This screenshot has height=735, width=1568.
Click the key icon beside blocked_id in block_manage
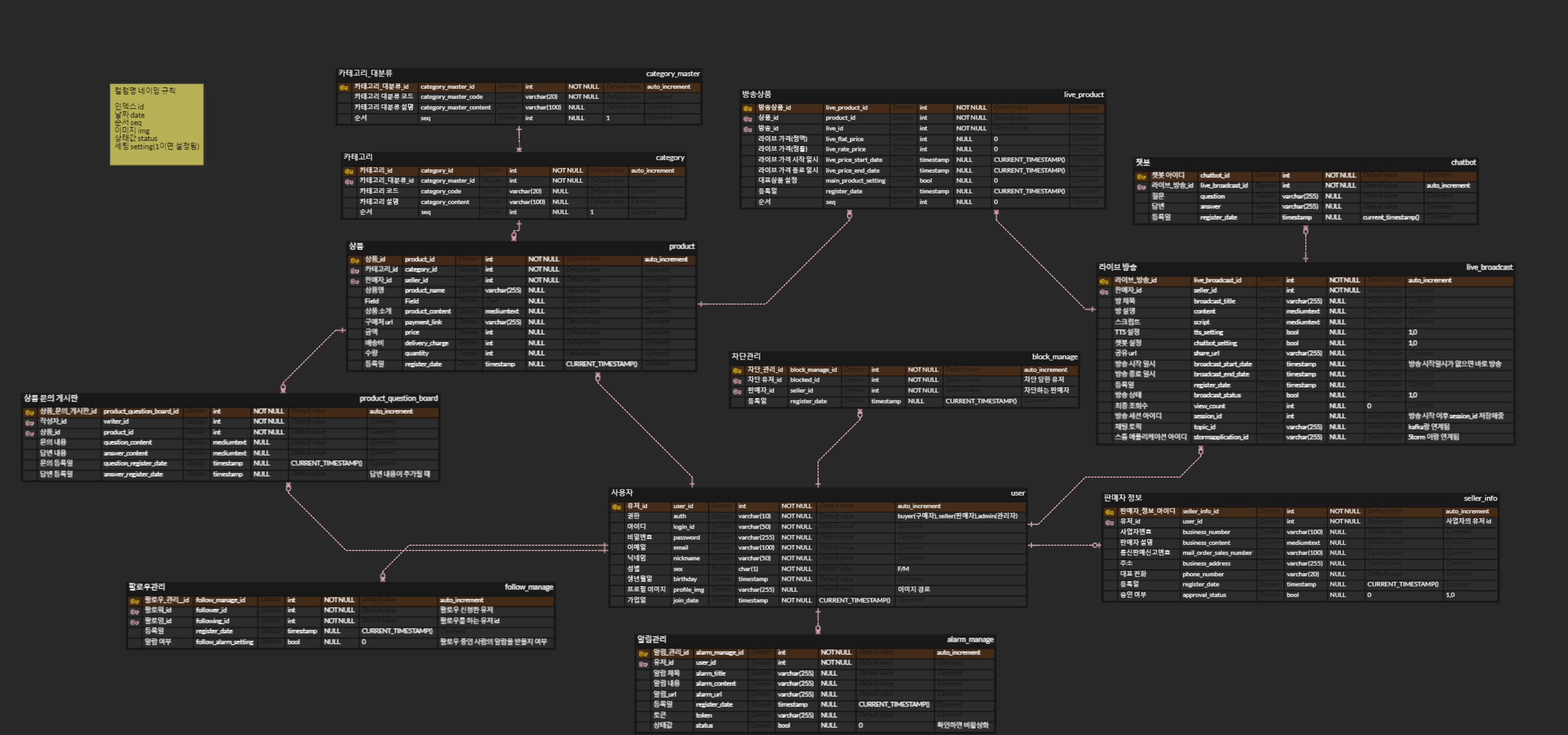tap(737, 381)
